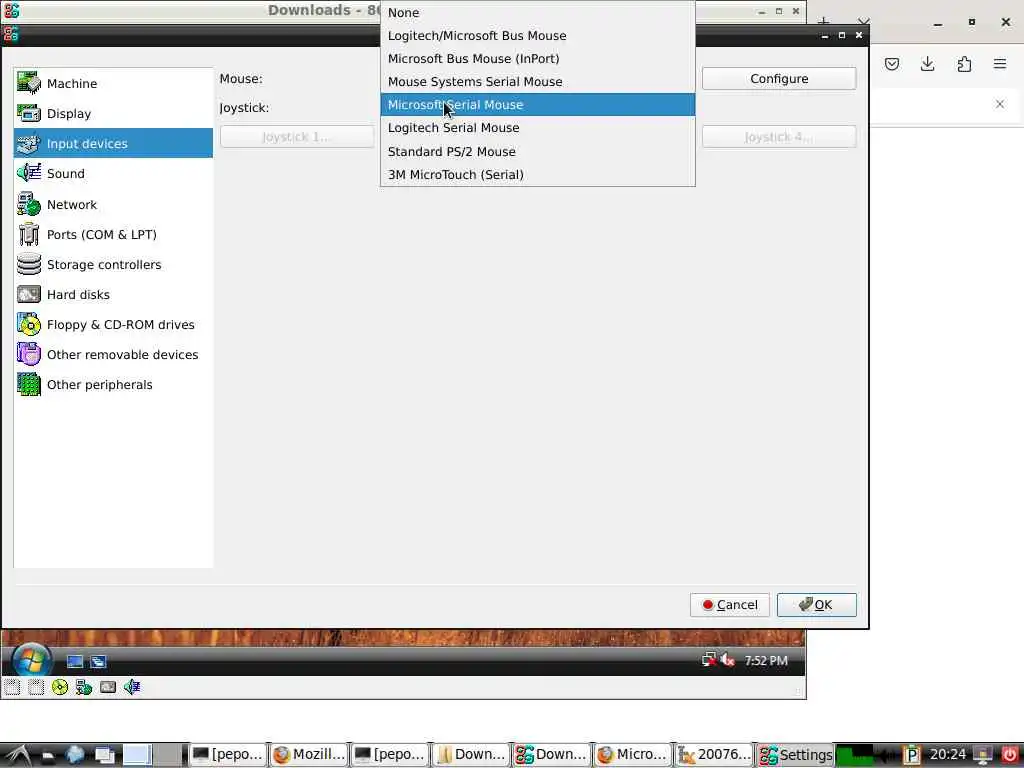Switch to first [pepo... terminal taskbar item

click(228, 755)
